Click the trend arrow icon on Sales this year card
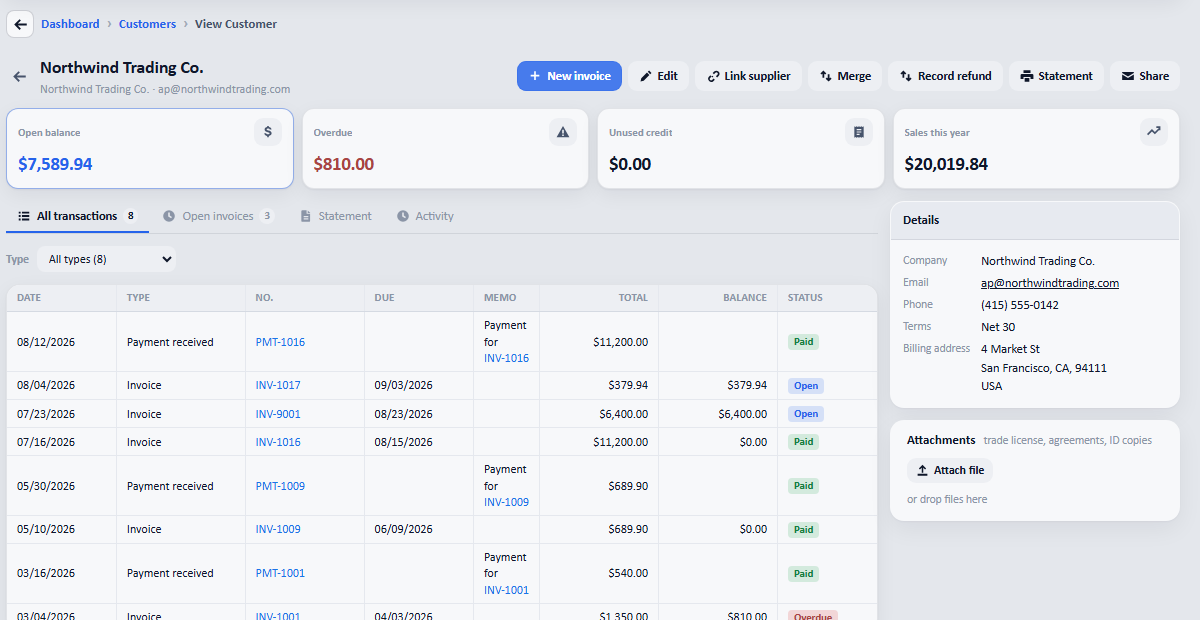The height and width of the screenshot is (620, 1200). click(x=1154, y=132)
